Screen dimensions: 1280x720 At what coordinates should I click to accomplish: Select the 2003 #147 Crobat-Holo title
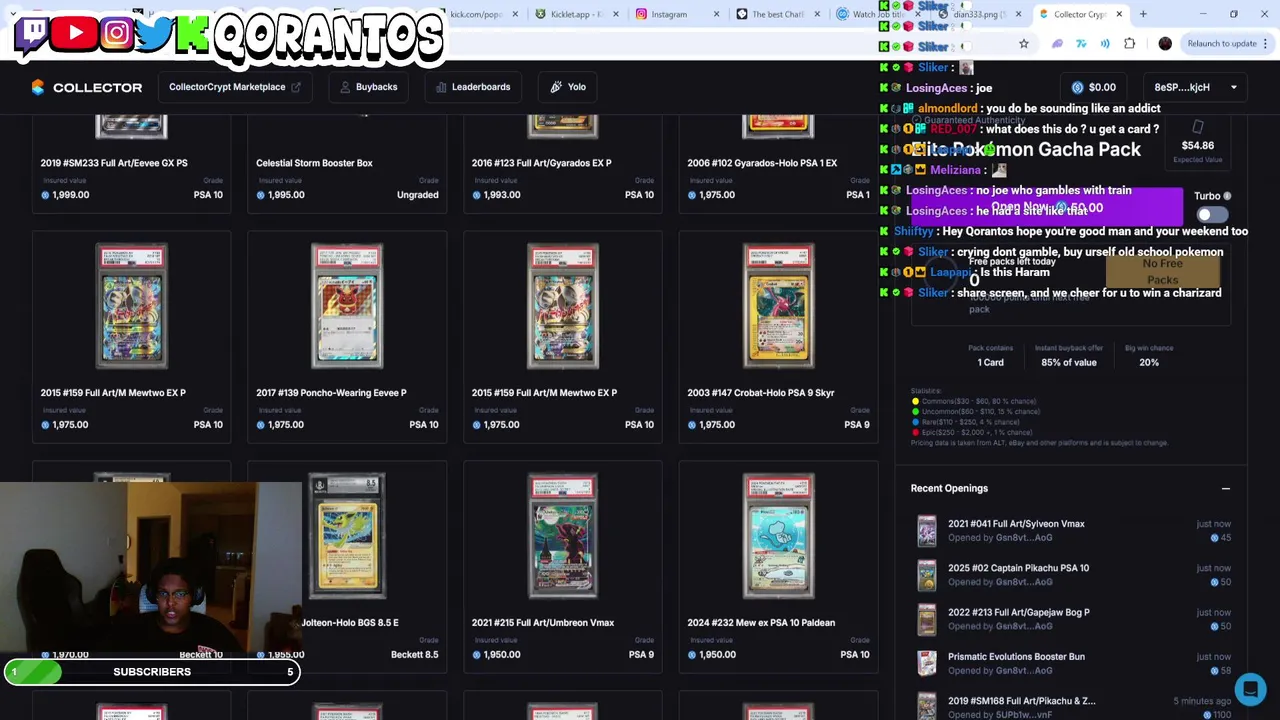point(760,393)
